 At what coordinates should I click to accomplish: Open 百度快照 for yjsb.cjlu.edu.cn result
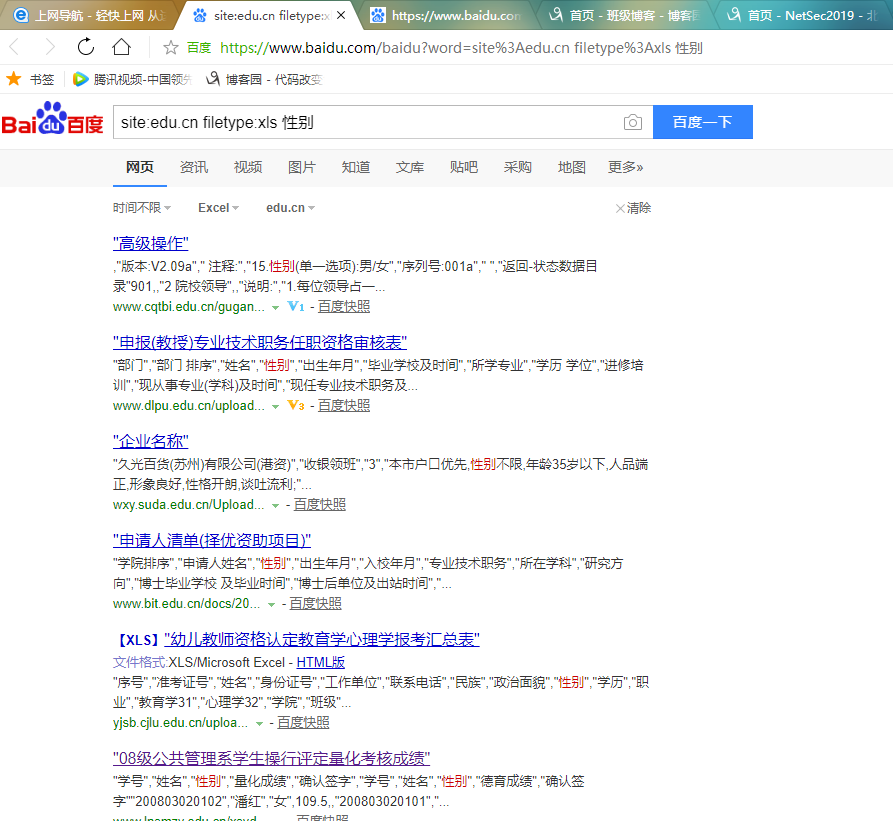coord(303,723)
